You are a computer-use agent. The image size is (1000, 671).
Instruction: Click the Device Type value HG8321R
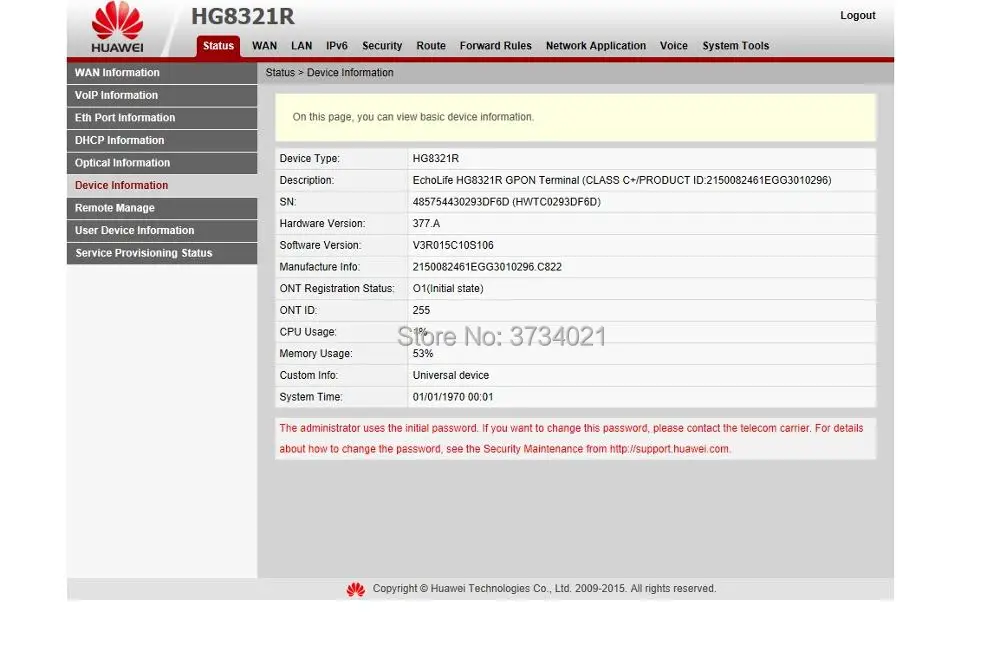(x=436, y=158)
